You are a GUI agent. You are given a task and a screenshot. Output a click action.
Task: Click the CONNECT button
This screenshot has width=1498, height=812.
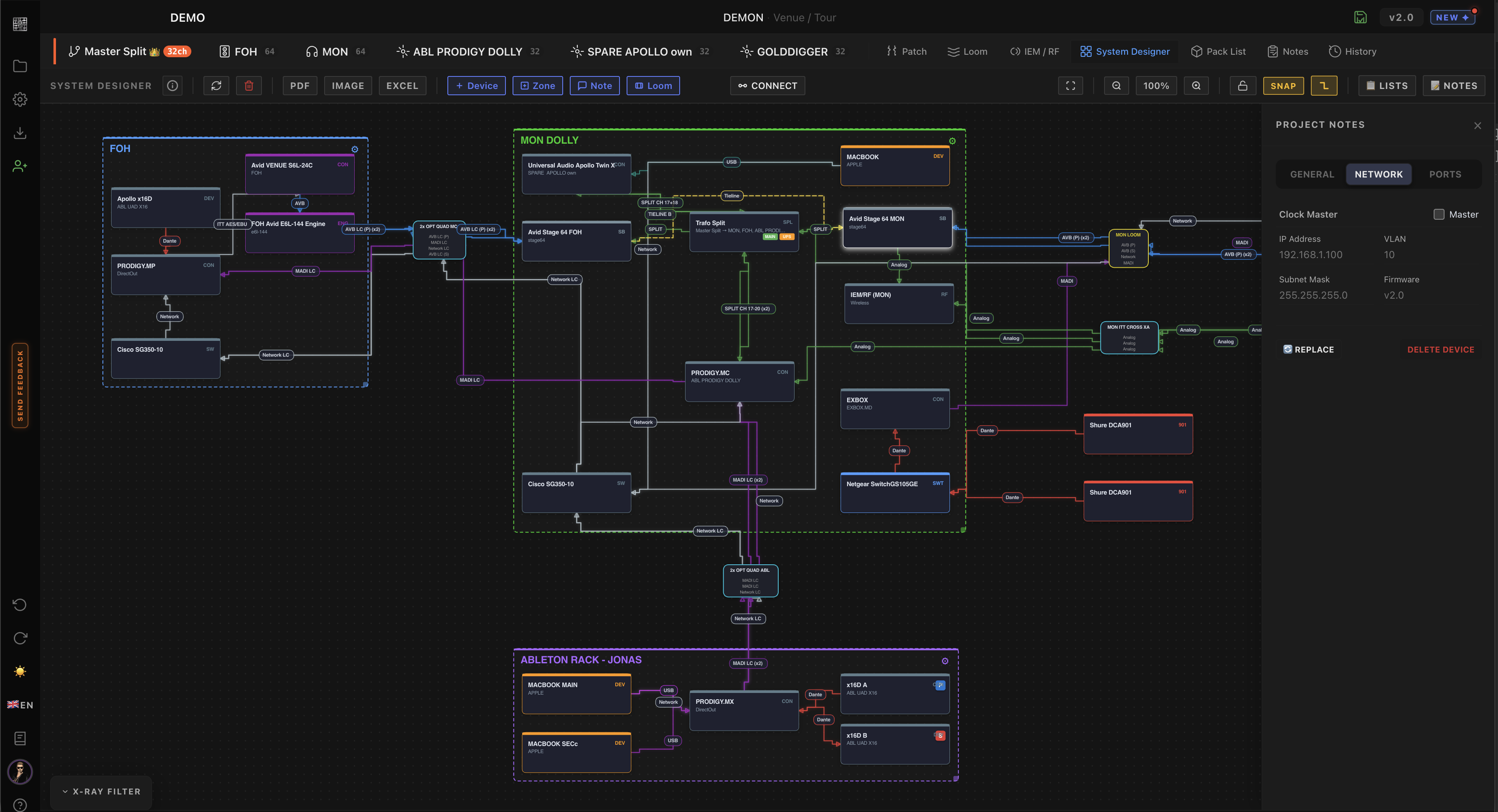click(x=768, y=86)
